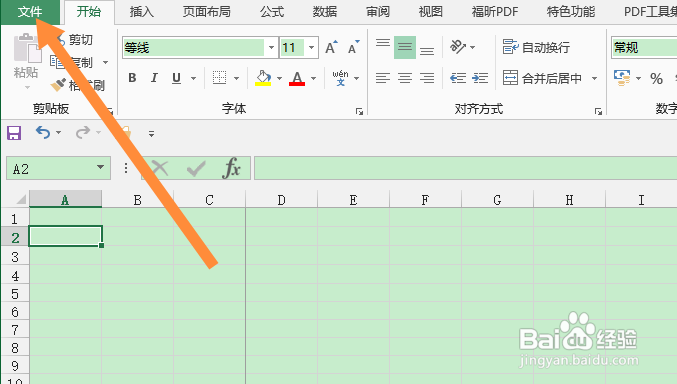
Task: Expand underline style dropdown arrow
Action: (x=193, y=78)
